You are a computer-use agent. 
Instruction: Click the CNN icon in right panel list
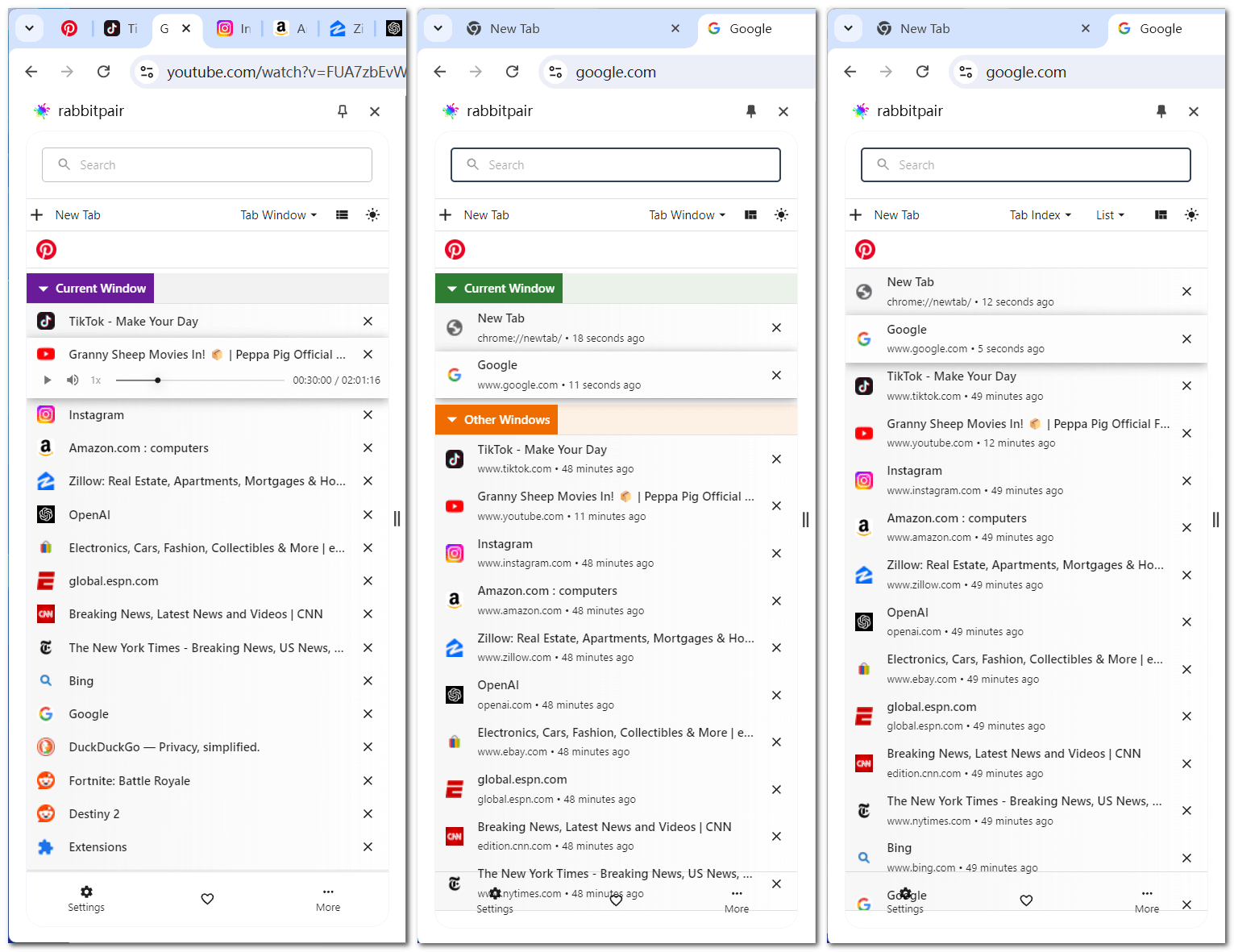tap(864, 763)
